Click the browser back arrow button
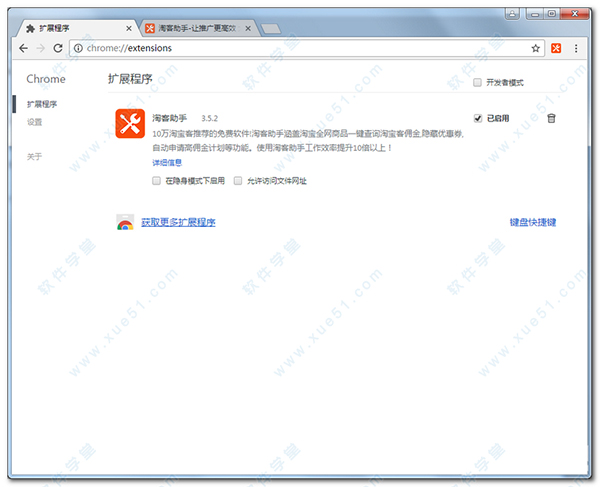The width and height of the screenshot is (600, 487). click(23, 47)
